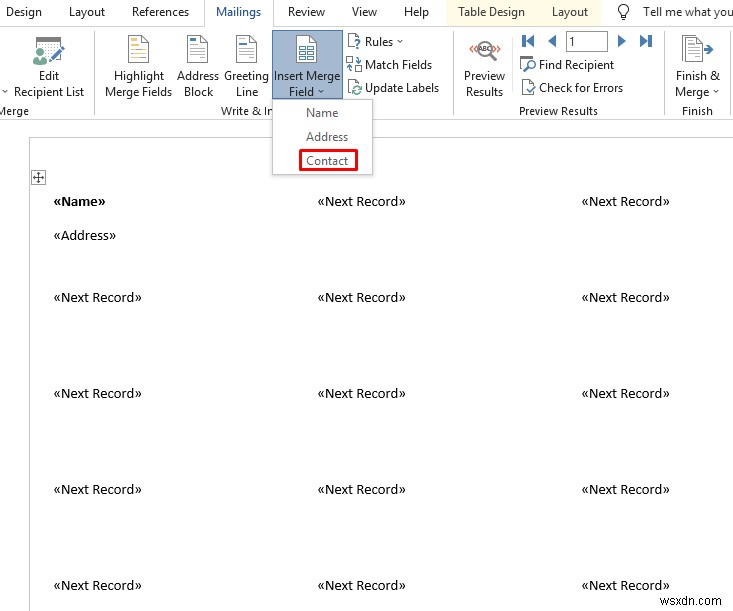
Task: Switch to Review tab
Action: pos(306,12)
